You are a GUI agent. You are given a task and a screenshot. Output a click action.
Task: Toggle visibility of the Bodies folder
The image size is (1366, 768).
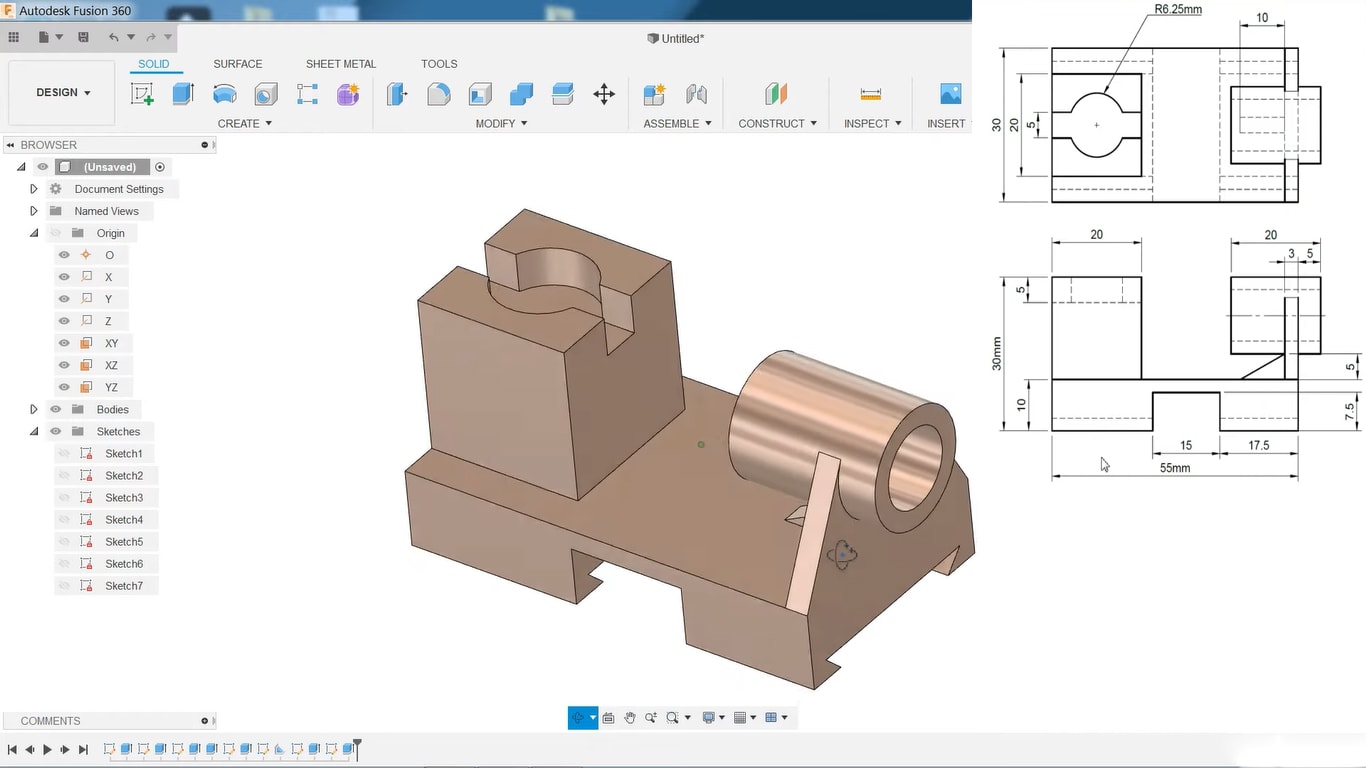55,409
